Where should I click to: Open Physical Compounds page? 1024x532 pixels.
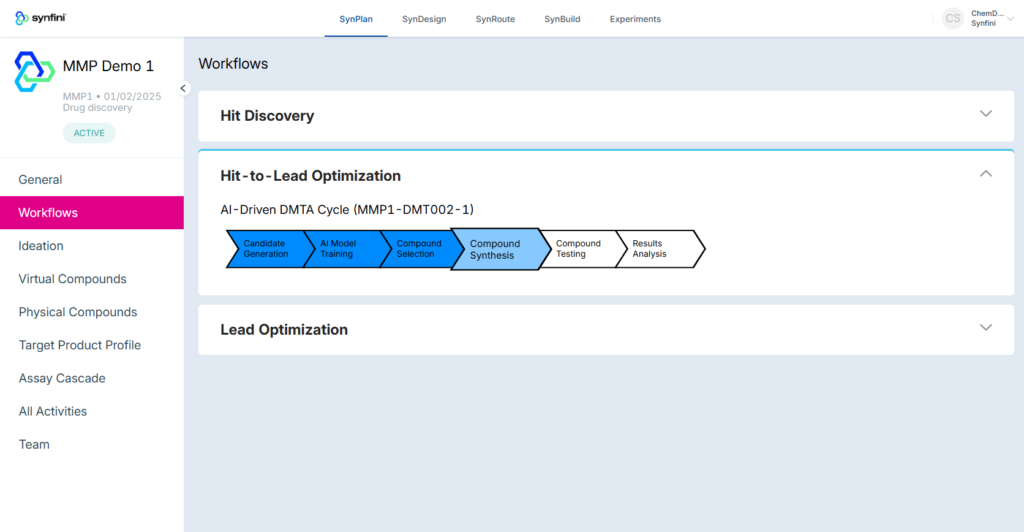[x=91, y=312]
